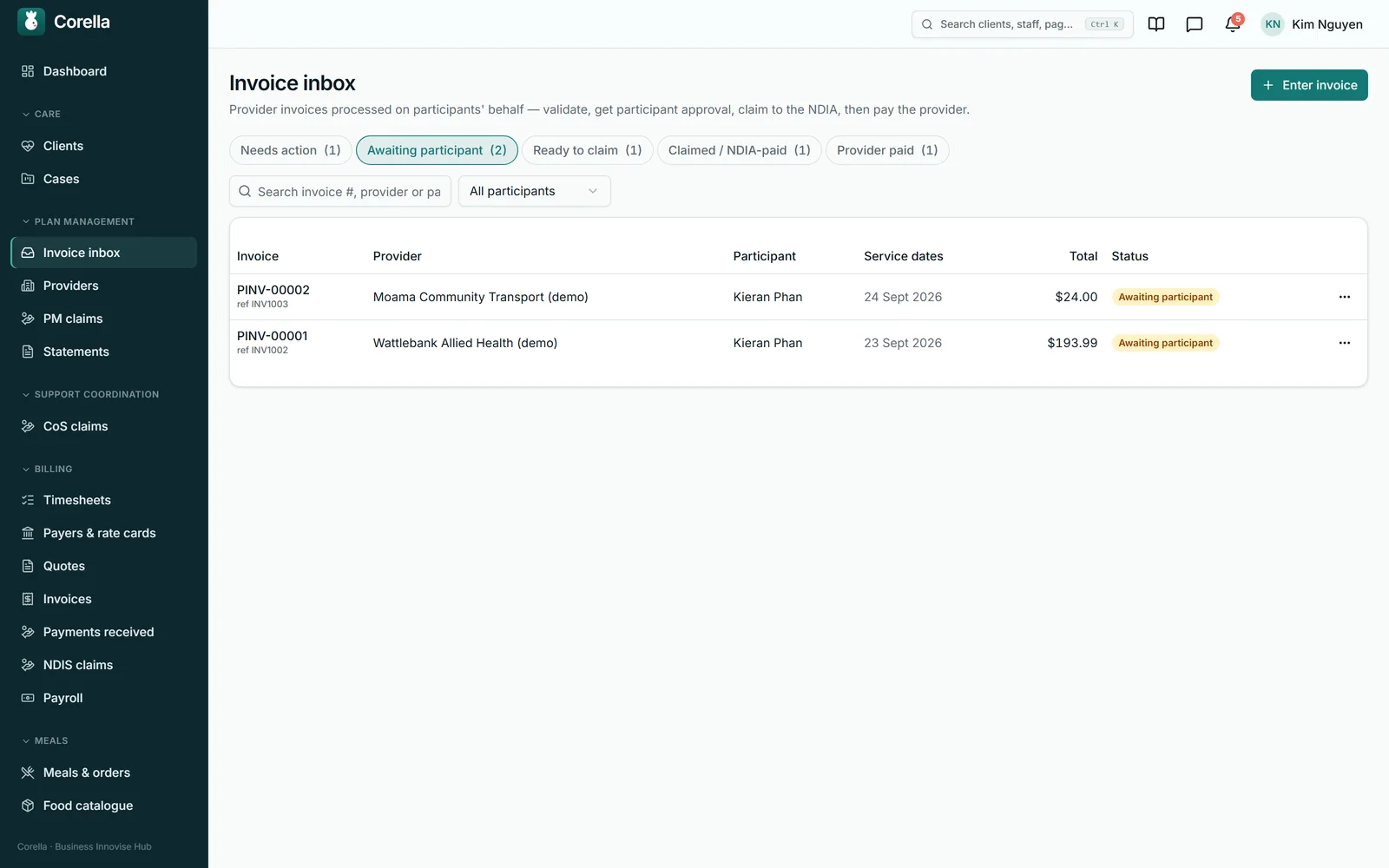Click the PM claims icon

point(28,319)
